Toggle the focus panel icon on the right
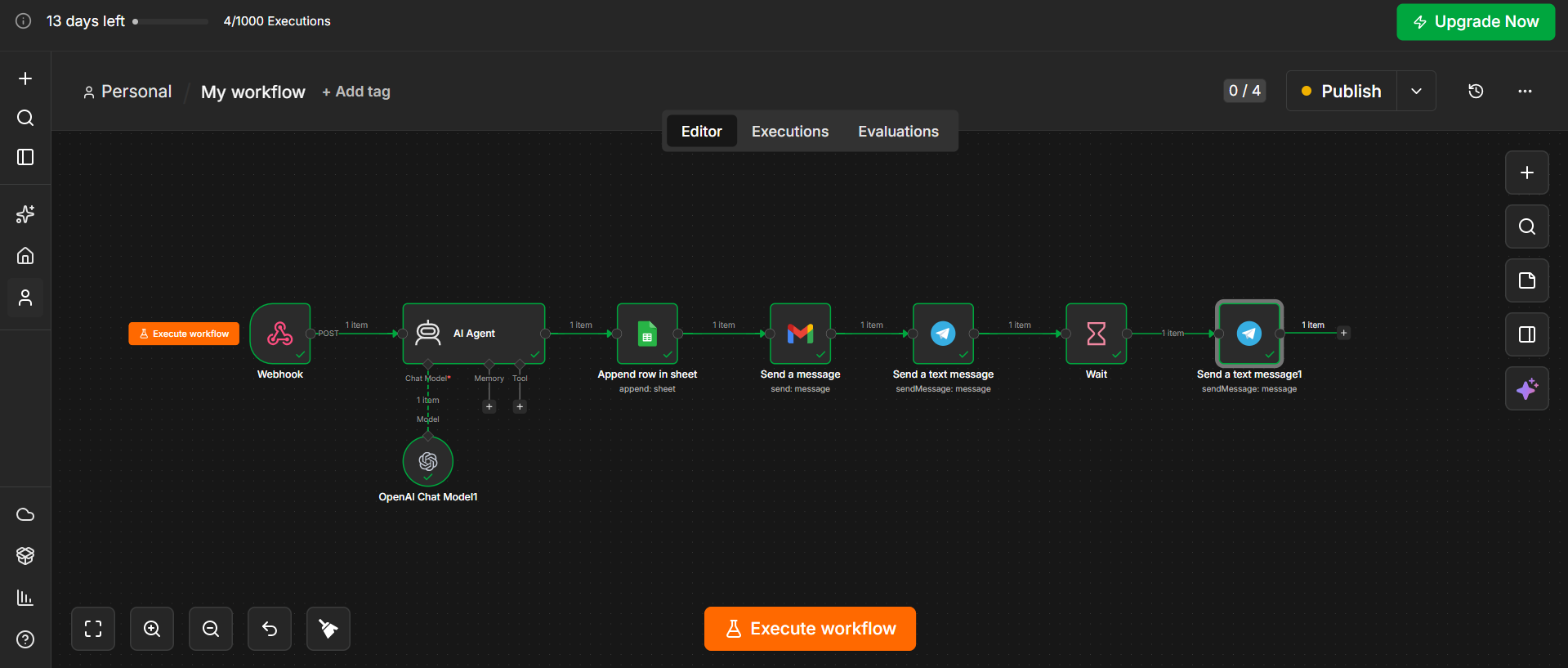Screen dimensions: 1568x668 (1527, 334)
